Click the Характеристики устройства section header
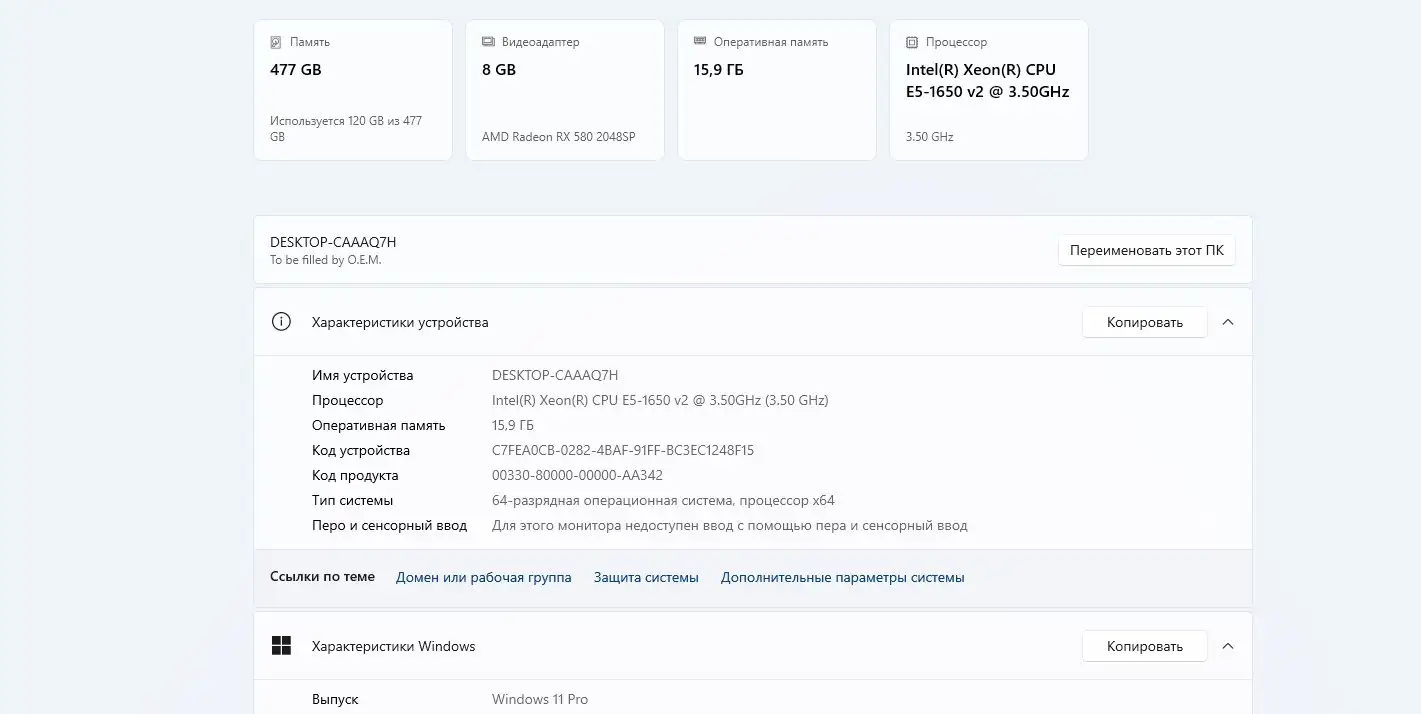Screen dimensions: 1421x714 click(753, 322)
